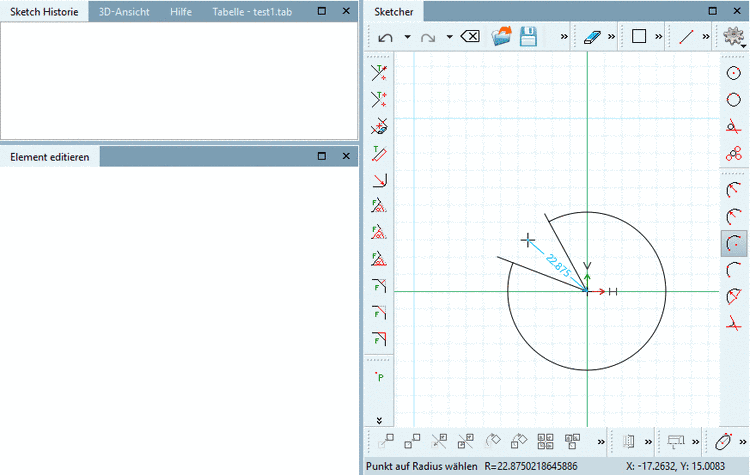Expand transform toolbar overflow chevron

pyautogui.click(x=601, y=442)
